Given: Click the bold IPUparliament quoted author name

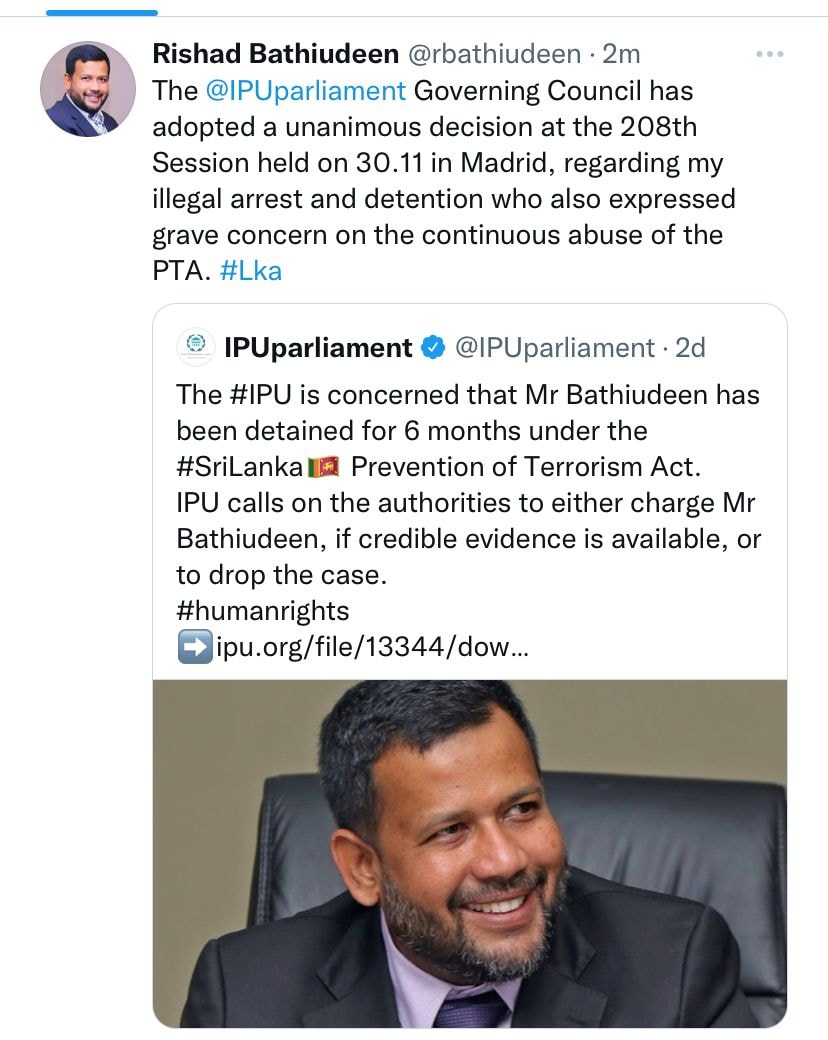Looking at the screenshot, I should pos(318,348).
